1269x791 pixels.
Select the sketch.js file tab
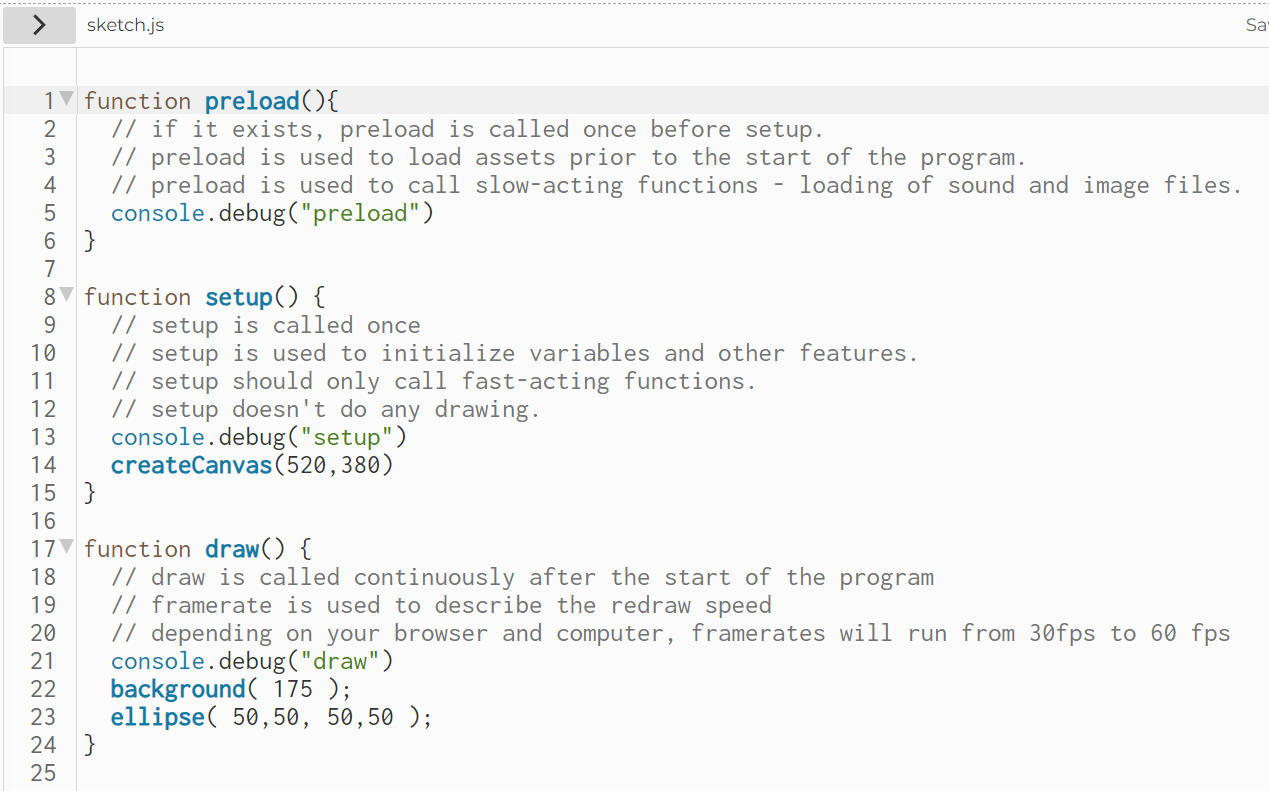click(125, 25)
